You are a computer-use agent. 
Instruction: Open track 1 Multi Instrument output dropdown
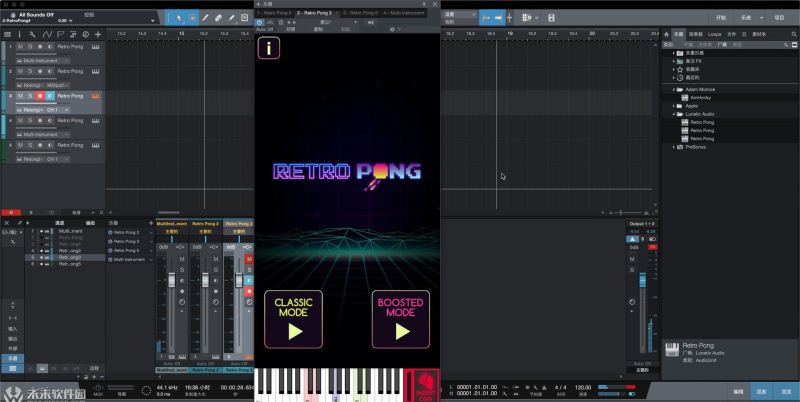pos(66,61)
